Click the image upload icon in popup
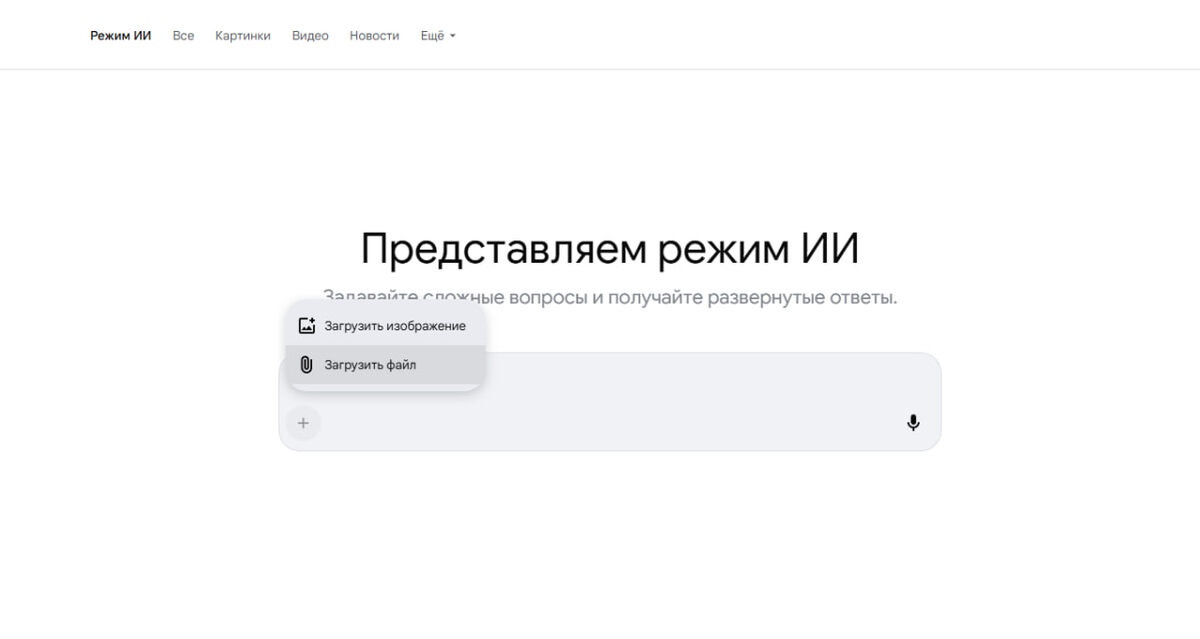This screenshot has width=1200, height=639. pos(307,326)
